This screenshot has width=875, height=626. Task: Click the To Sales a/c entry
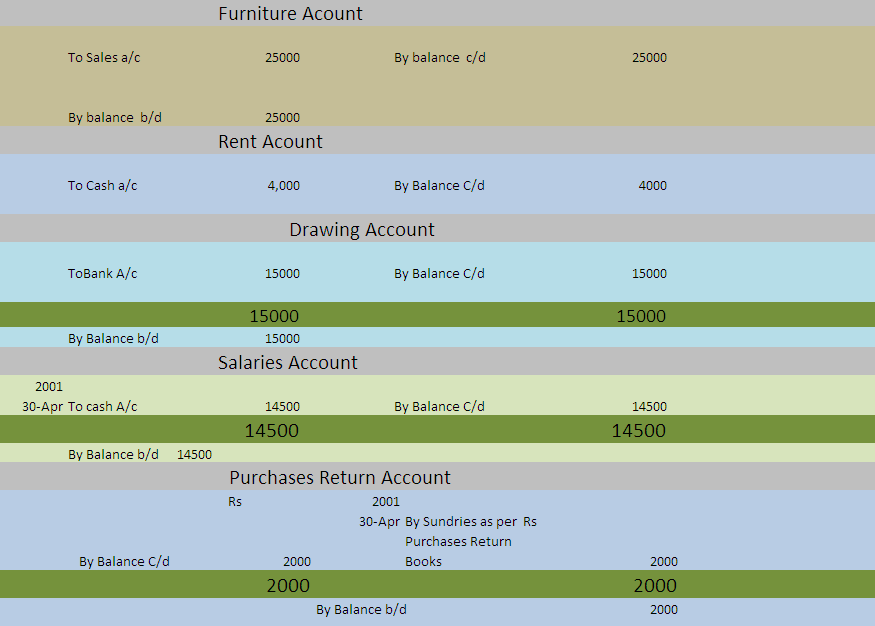[102, 57]
